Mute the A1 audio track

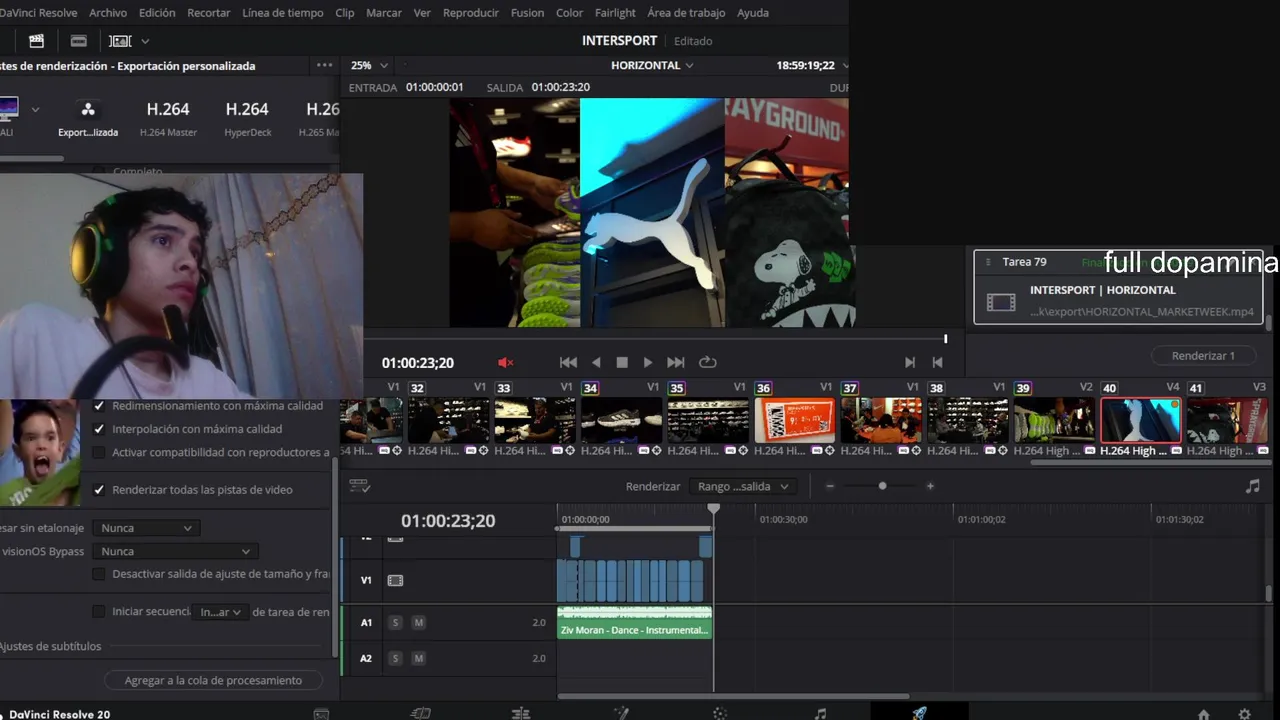point(418,622)
